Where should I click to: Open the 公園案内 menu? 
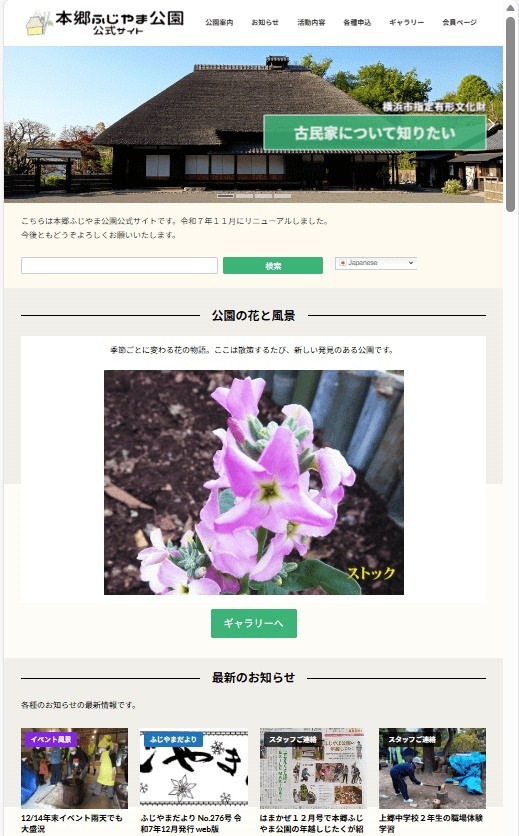point(219,22)
